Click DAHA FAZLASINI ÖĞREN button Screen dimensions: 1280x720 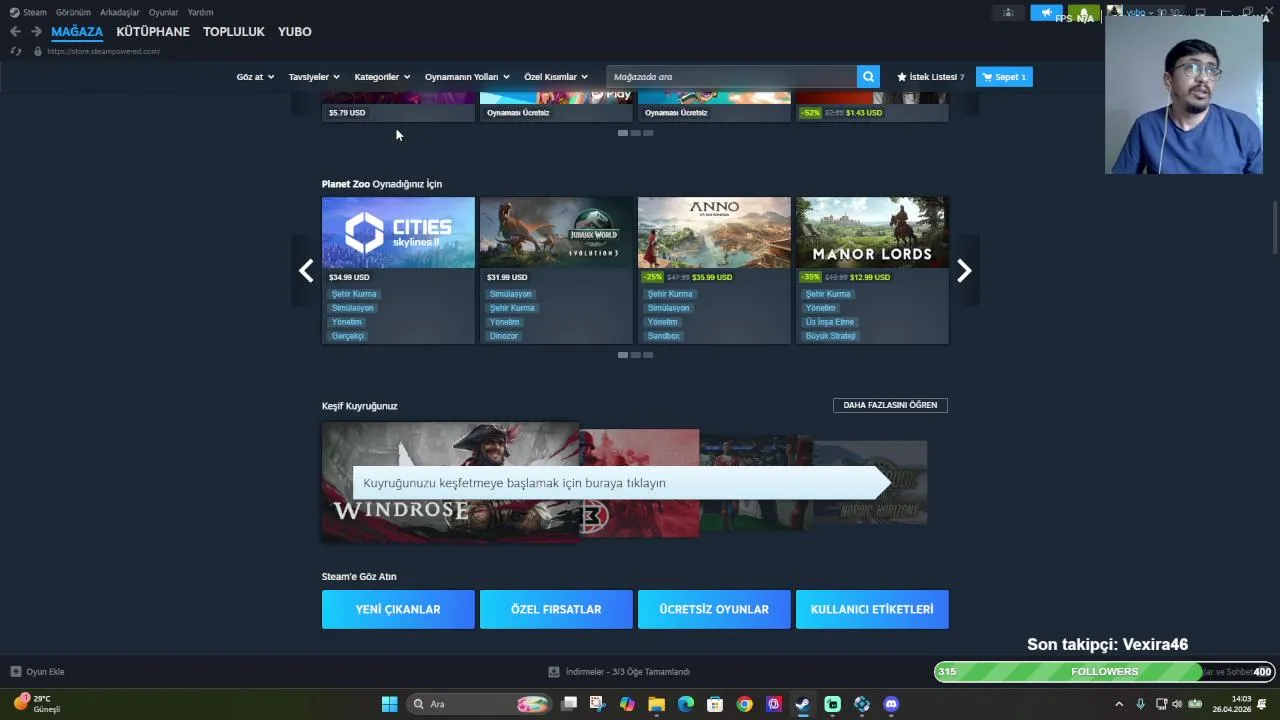(x=890, y=405)
